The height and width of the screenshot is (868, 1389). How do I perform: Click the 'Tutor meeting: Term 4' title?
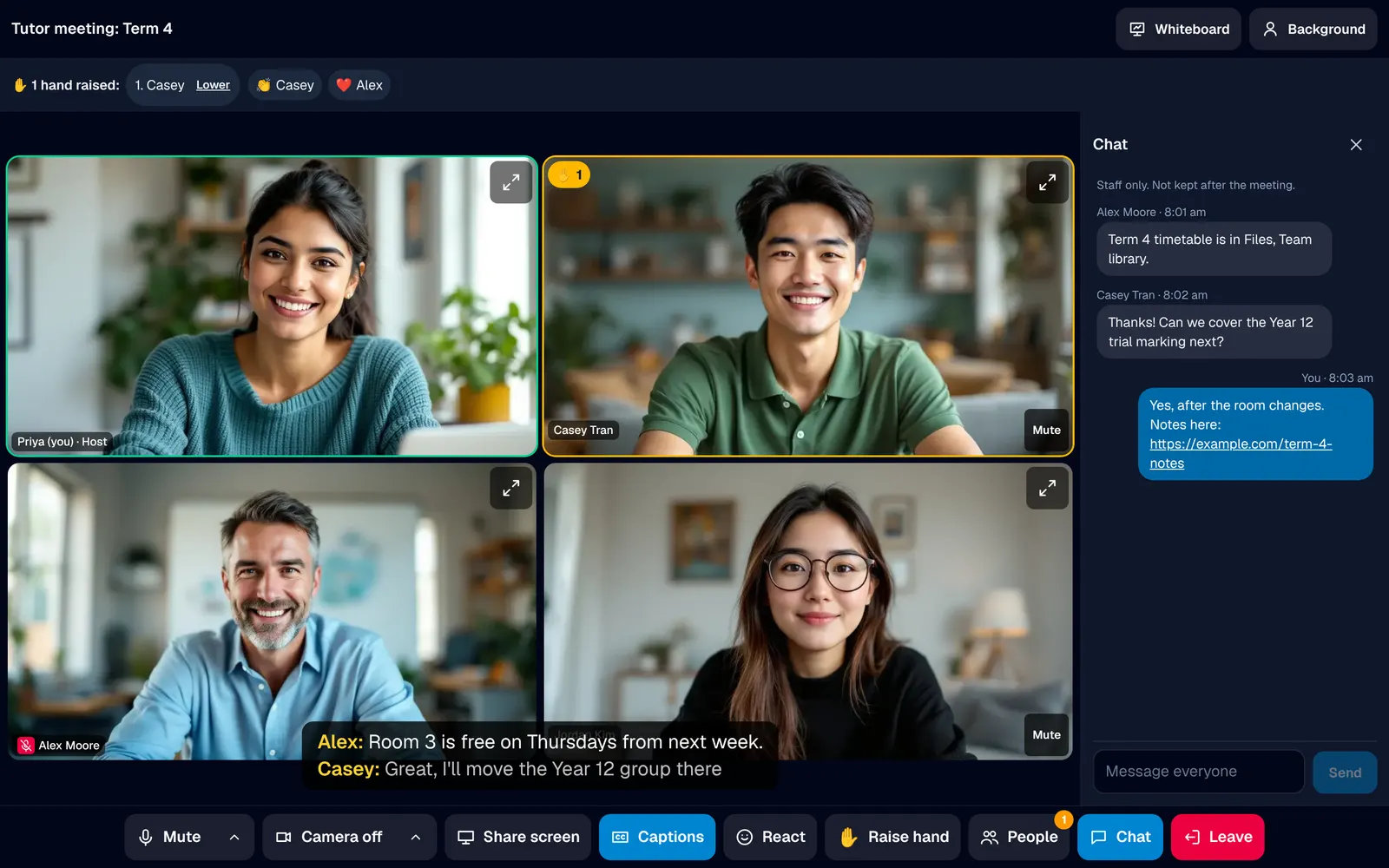pos(92,29)
